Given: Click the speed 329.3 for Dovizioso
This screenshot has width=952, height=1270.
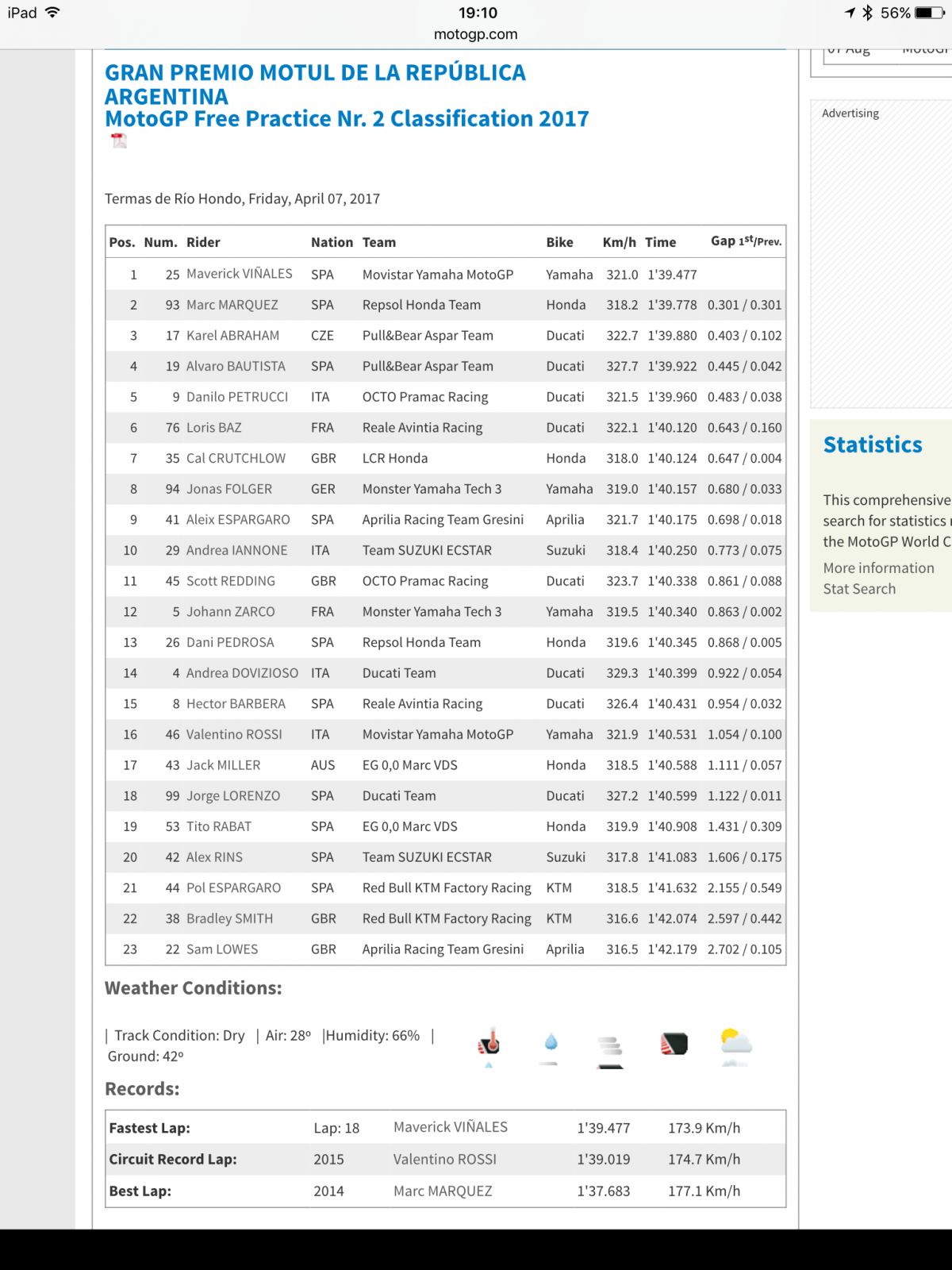Looking at the screenshot, I should 622,673.
